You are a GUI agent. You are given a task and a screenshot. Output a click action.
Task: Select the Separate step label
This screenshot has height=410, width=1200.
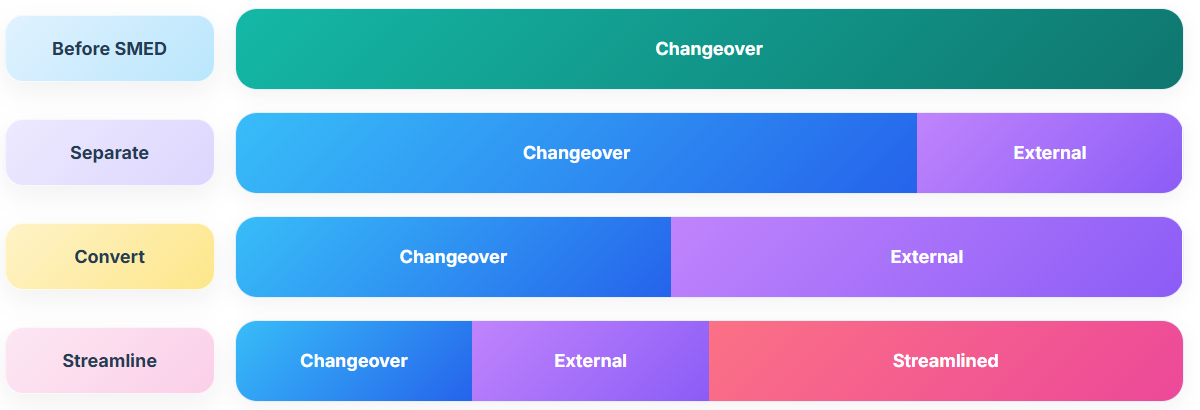point(110,153)
